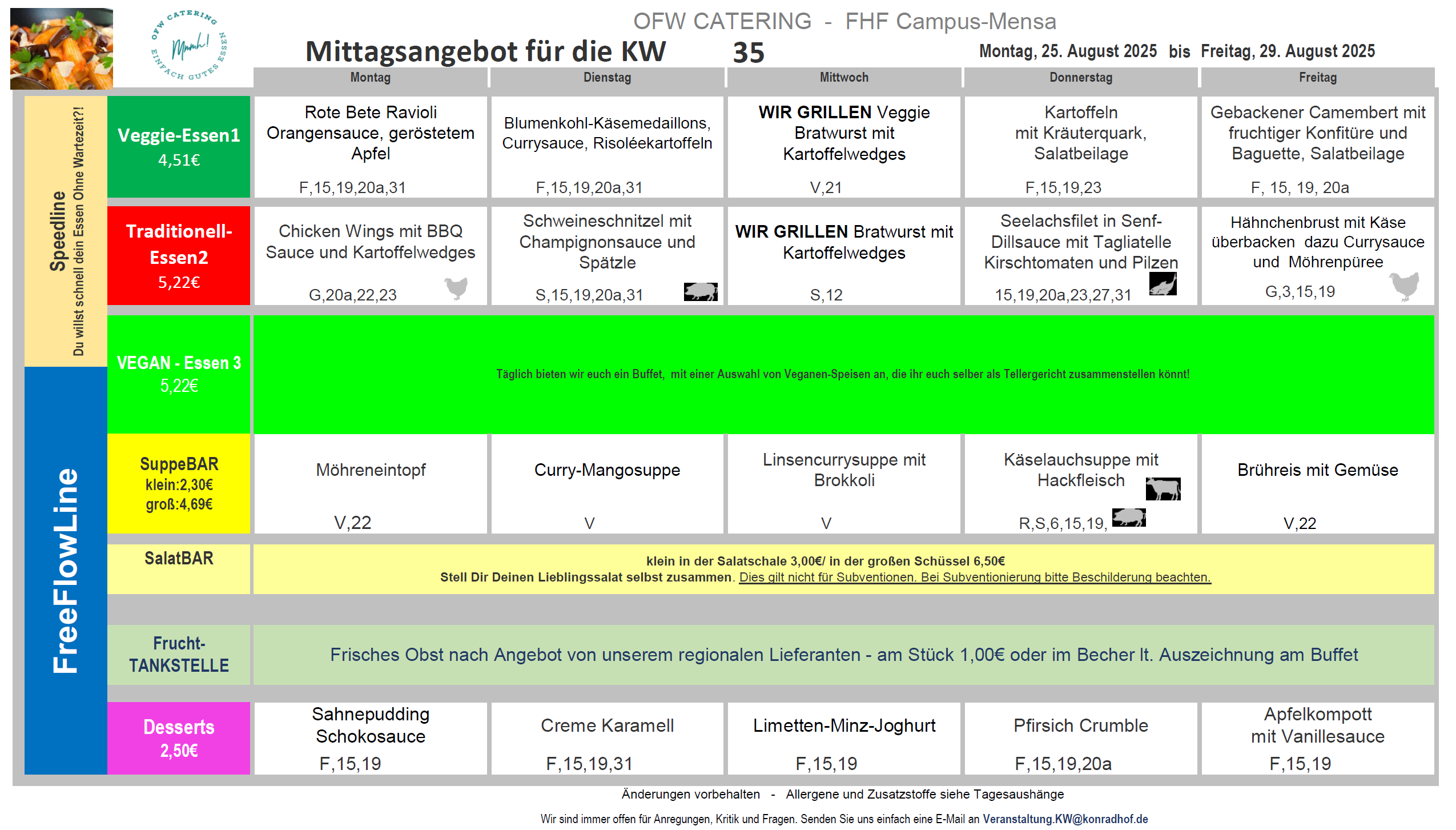Click the green Veggie-Essen1 category cell
Image resolution: width=1456 pixels, height=830 pixels.
click(179, 147)
